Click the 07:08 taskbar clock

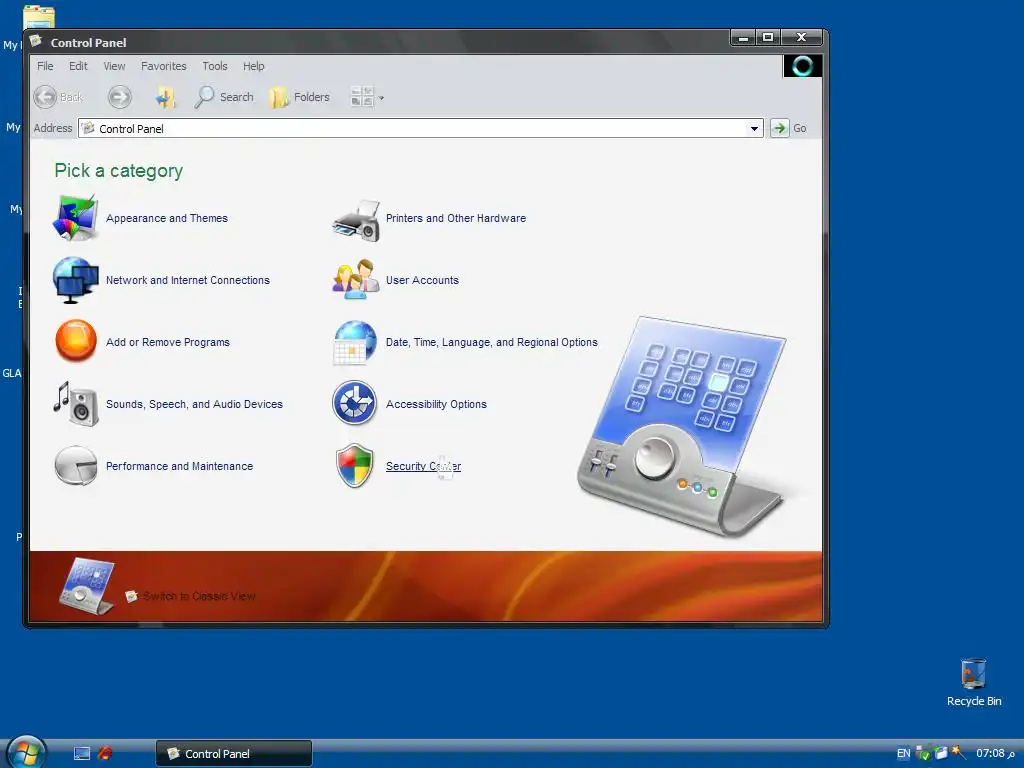tap(995, 754)
